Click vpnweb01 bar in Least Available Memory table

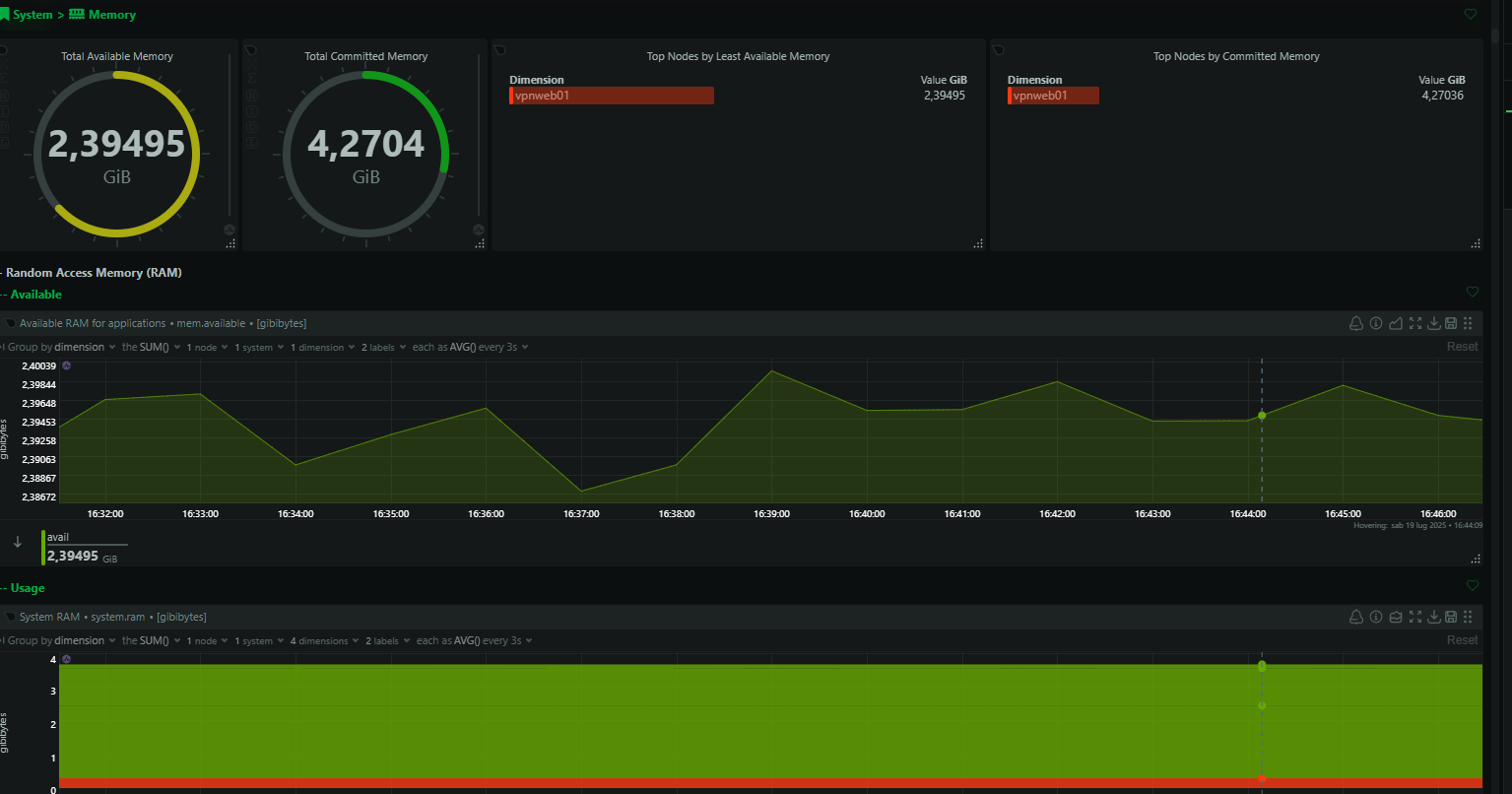coord(612,96)
